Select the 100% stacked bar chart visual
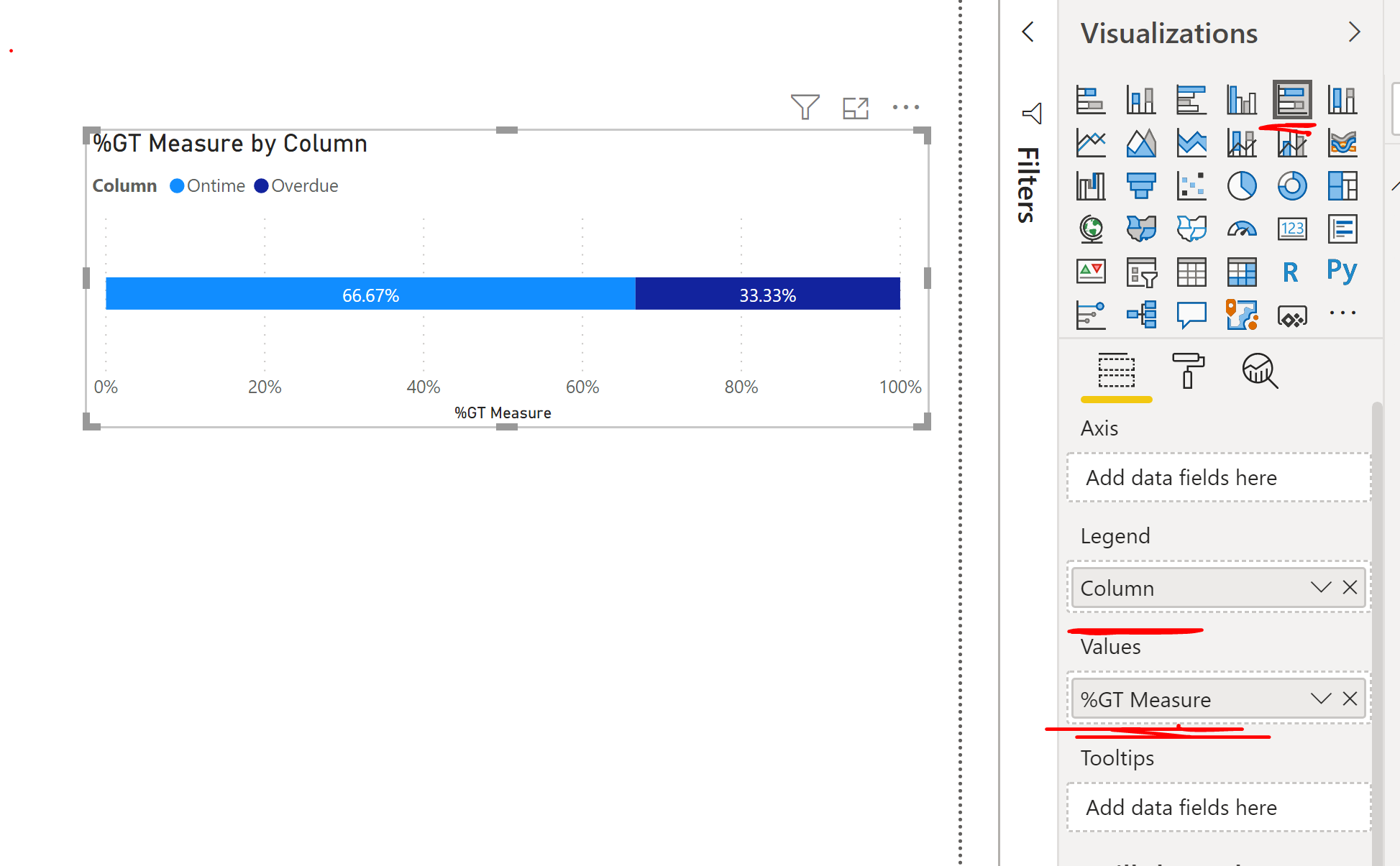The height and width of the screenshot is (866, 1400). point(1292,100)
